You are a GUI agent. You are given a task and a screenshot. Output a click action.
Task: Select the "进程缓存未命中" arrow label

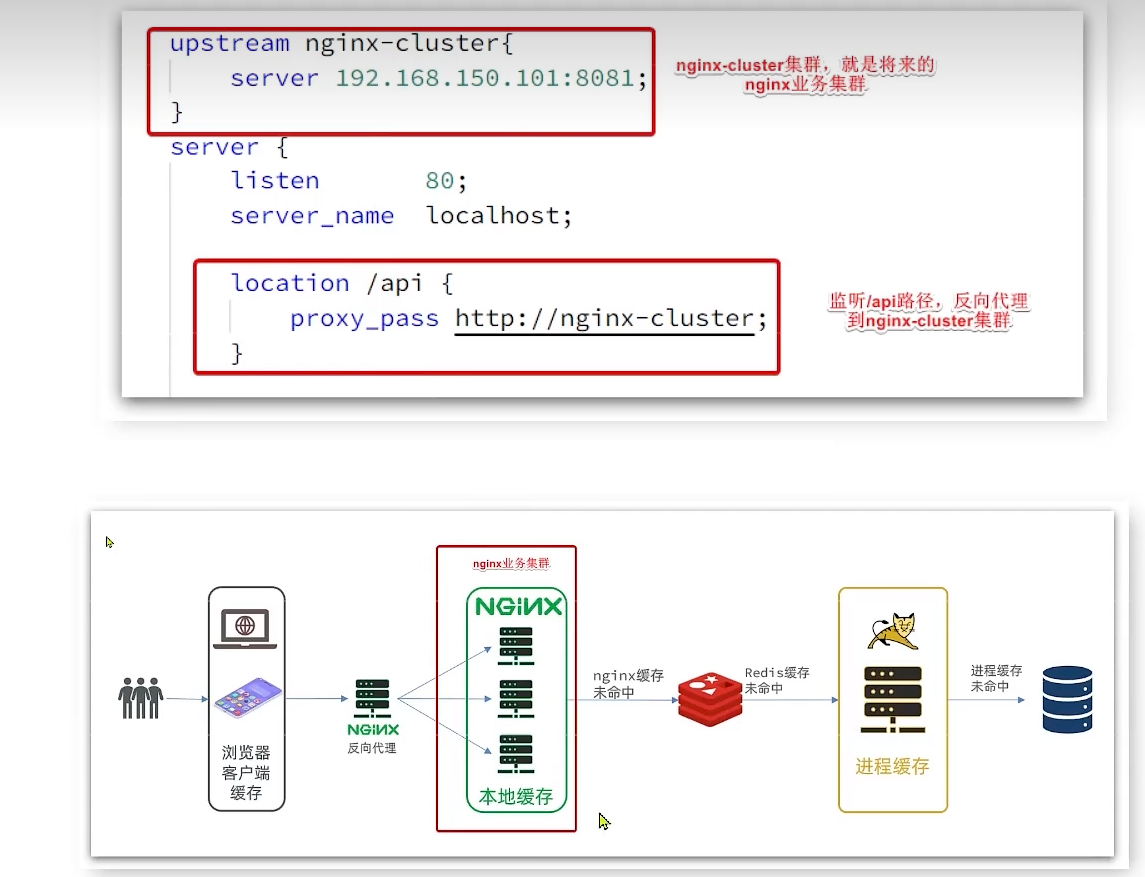click(996, 678)
